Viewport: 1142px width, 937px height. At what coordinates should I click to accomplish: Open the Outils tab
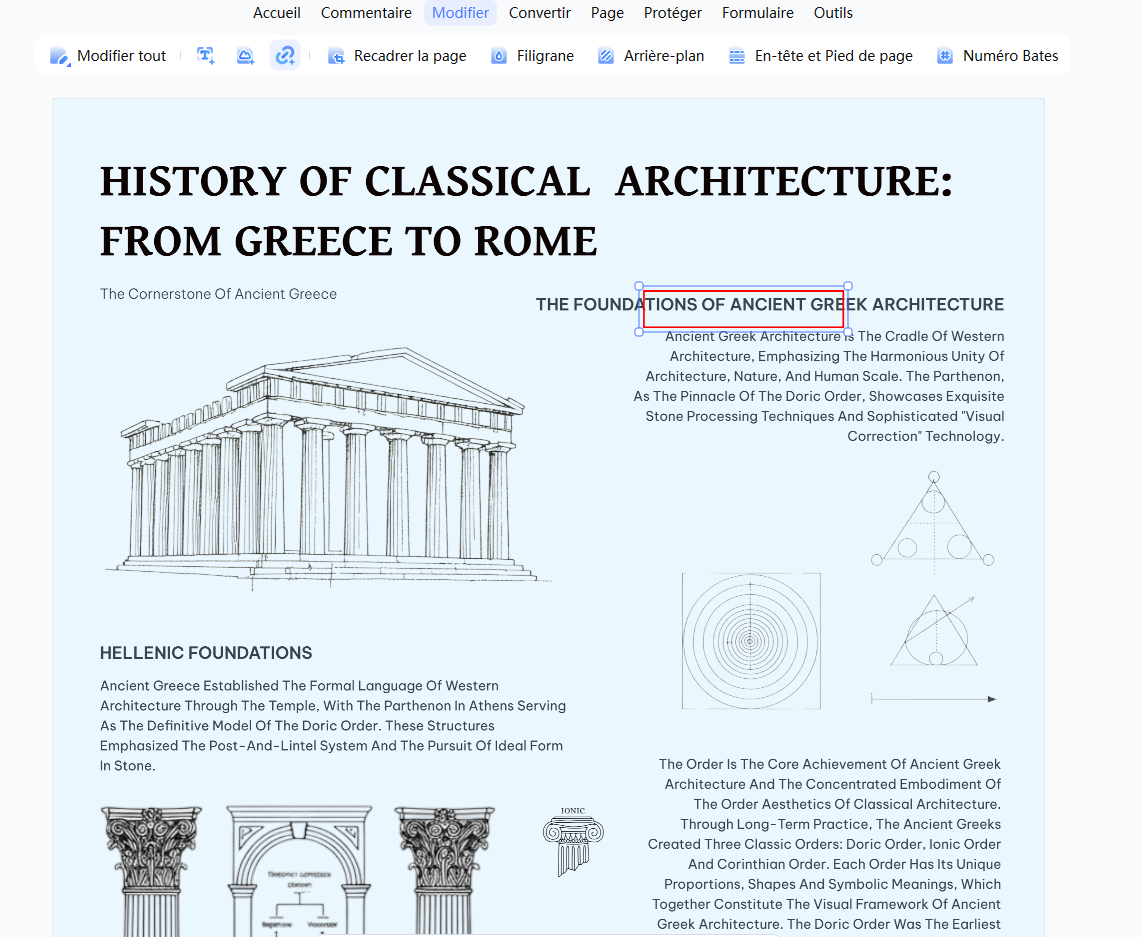pyautogui.click(x=833, y=13)
